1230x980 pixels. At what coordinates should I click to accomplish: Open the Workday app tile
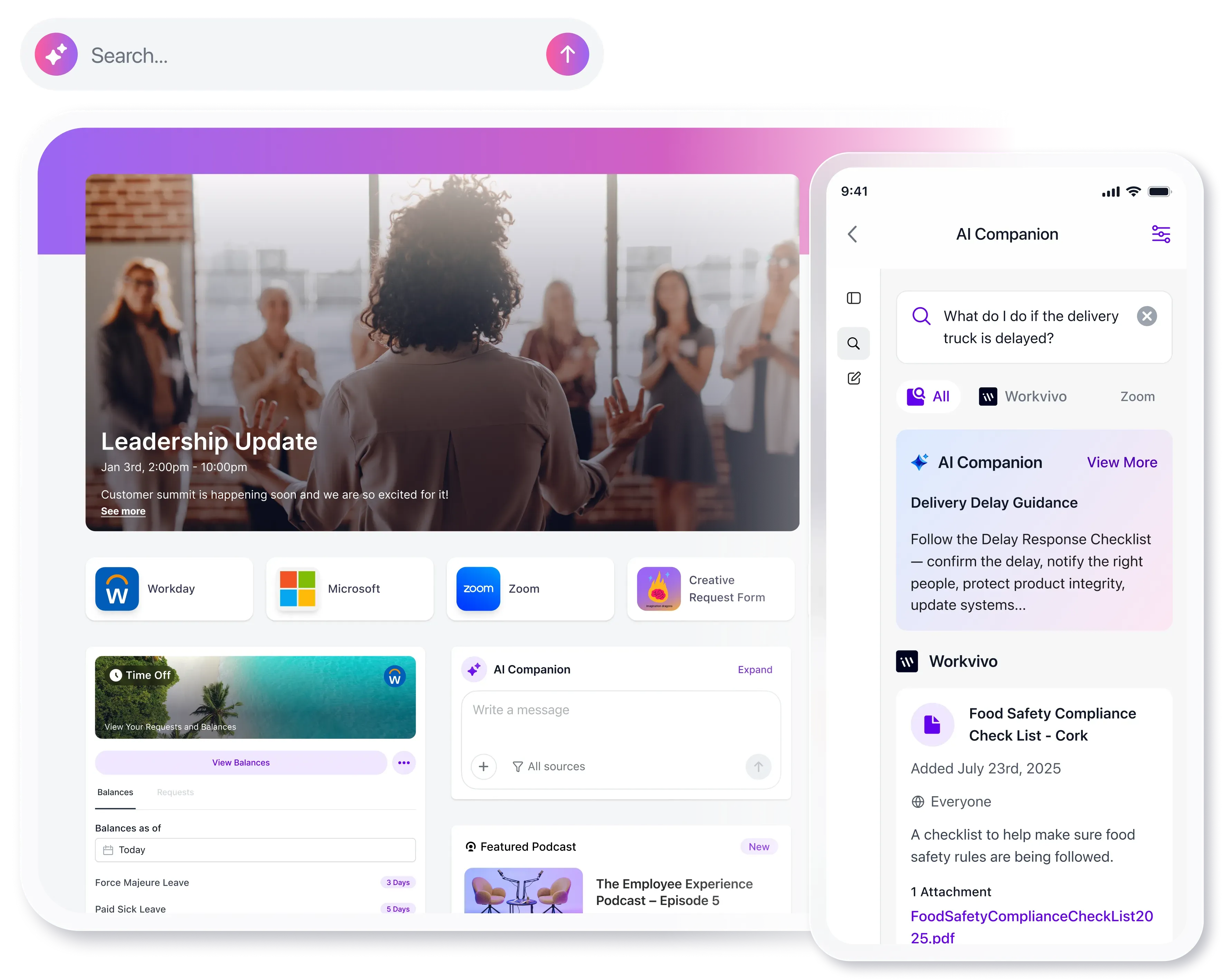[169, 589]
